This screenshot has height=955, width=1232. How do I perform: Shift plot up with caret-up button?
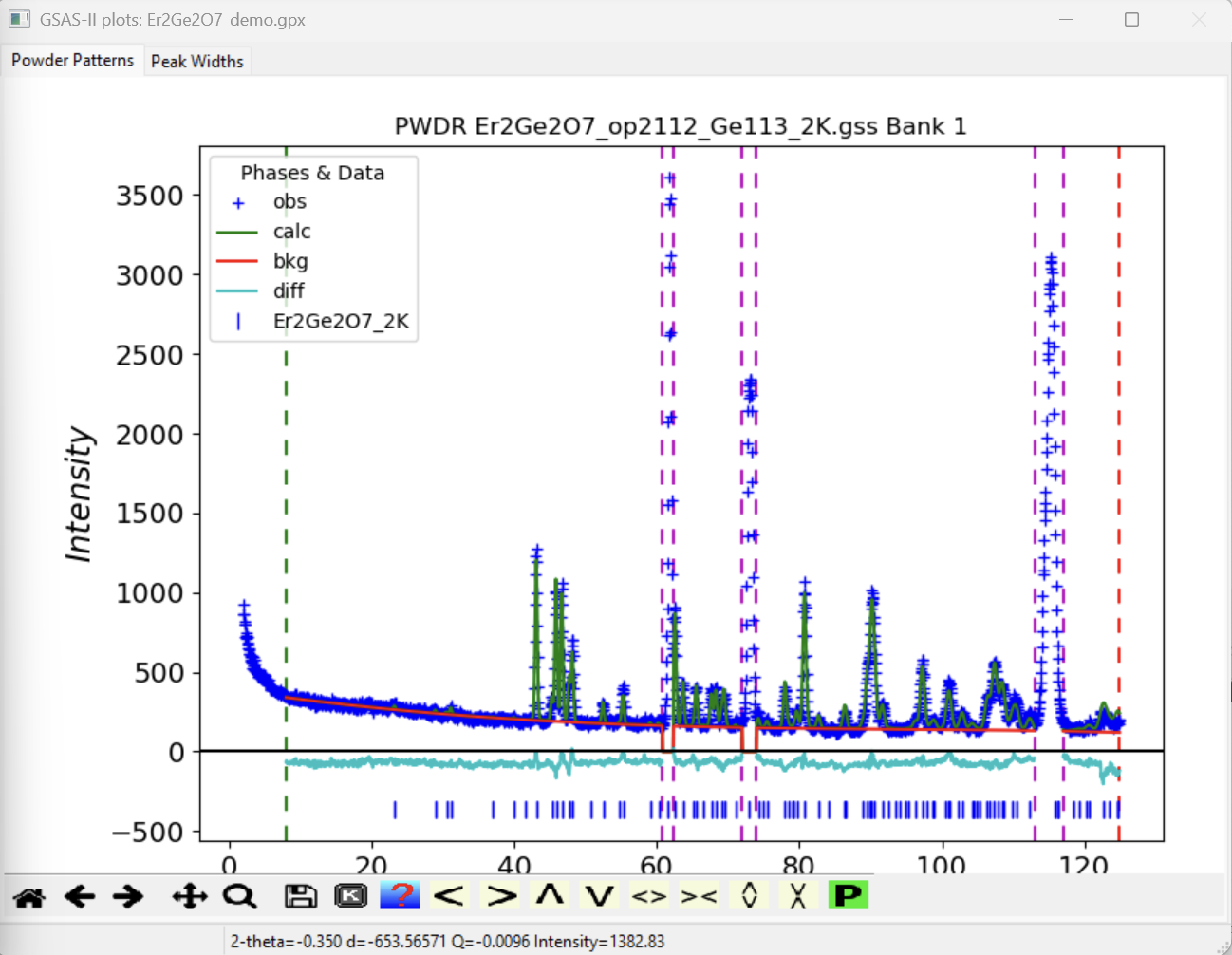pos(550,895)
